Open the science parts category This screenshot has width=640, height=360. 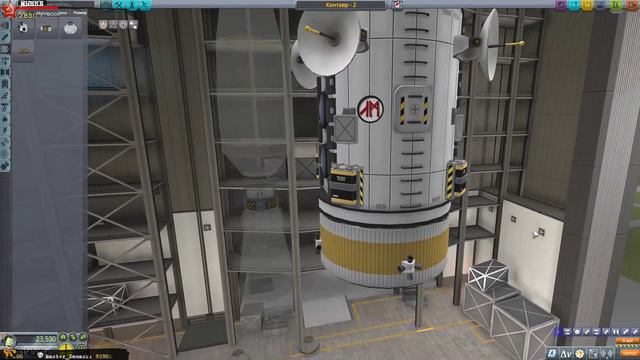click(5, 154)
